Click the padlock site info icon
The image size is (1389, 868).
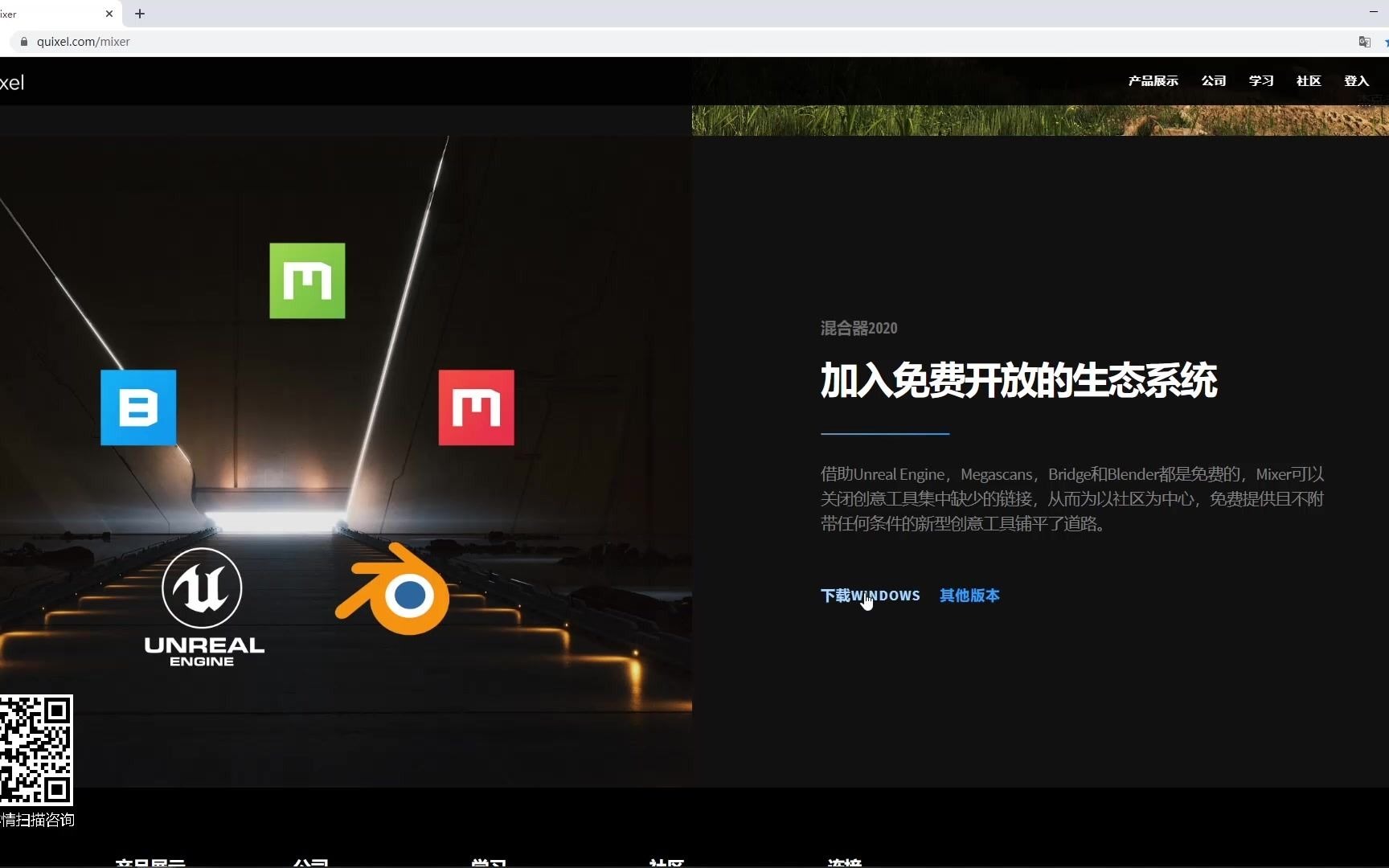[x=24, y=42]
